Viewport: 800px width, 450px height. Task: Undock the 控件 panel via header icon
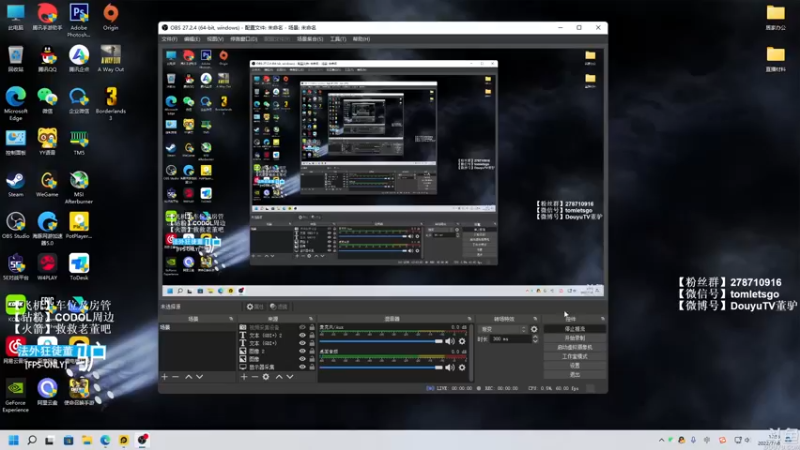603,319
